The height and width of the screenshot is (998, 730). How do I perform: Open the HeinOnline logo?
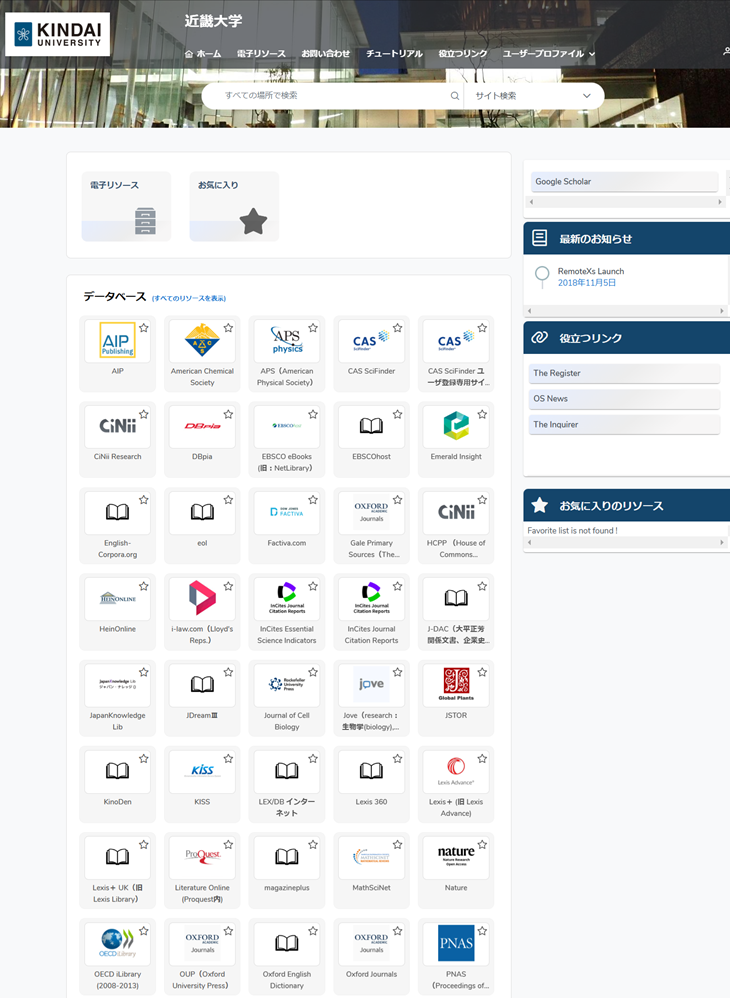118,598
